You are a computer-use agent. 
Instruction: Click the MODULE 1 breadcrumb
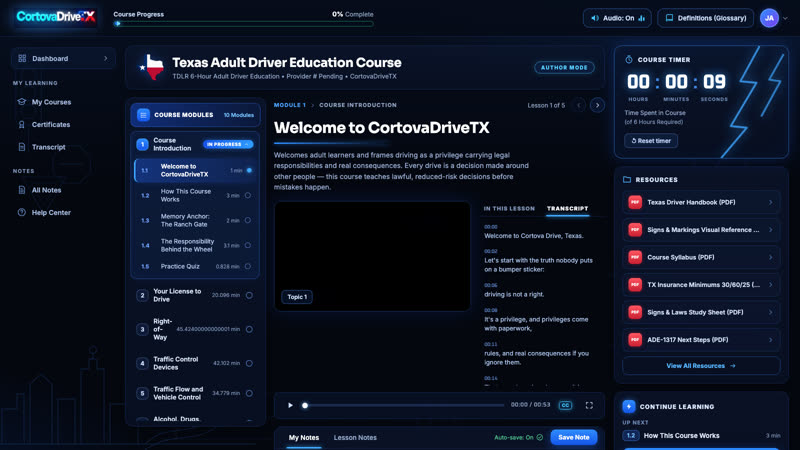click(290, 105)
